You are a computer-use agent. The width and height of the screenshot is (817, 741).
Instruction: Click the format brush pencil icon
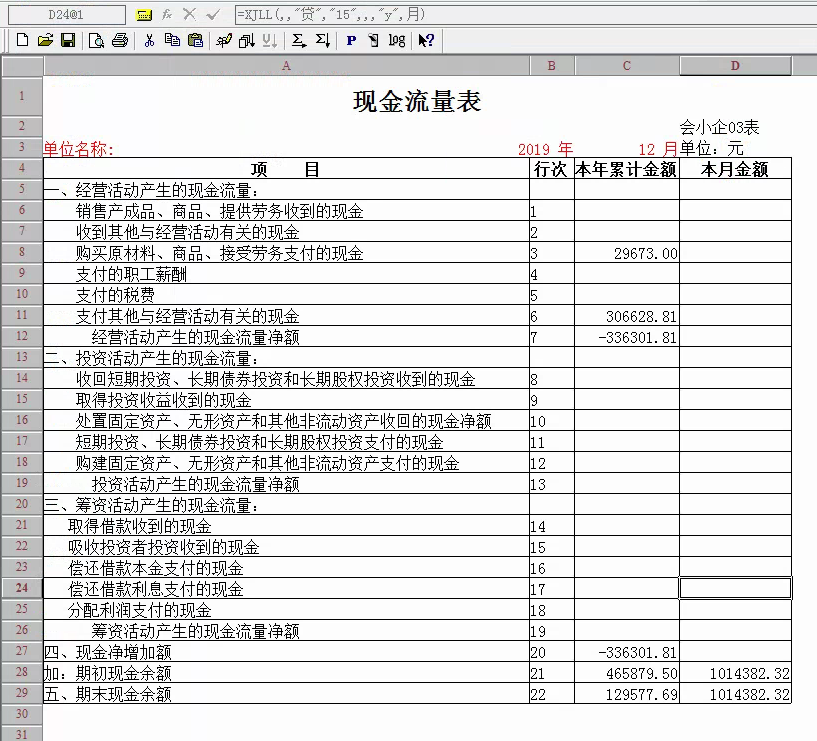point(224,40)
